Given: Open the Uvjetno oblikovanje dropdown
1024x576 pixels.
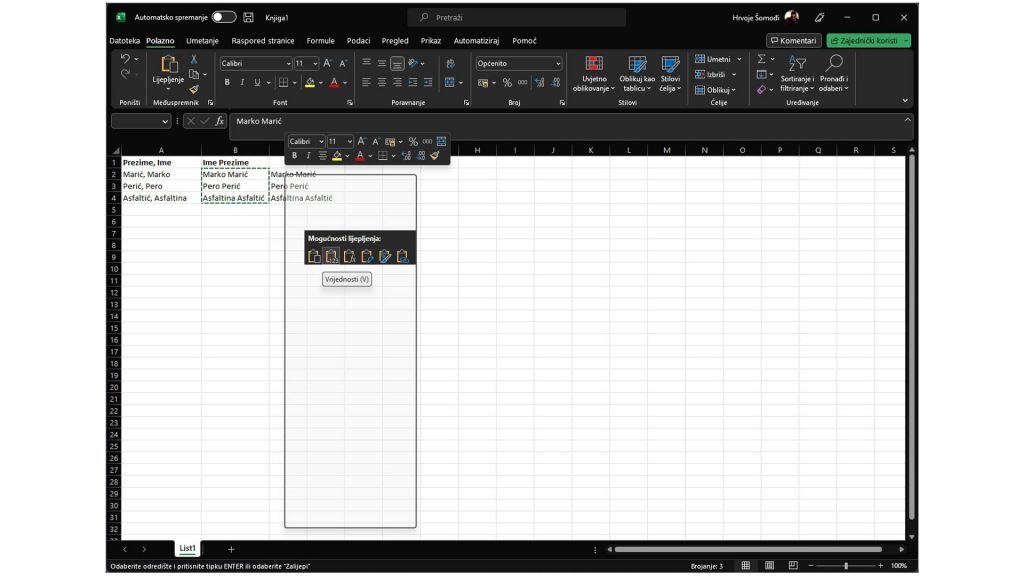Looking at the screenshot, I should tap(594, 74).
